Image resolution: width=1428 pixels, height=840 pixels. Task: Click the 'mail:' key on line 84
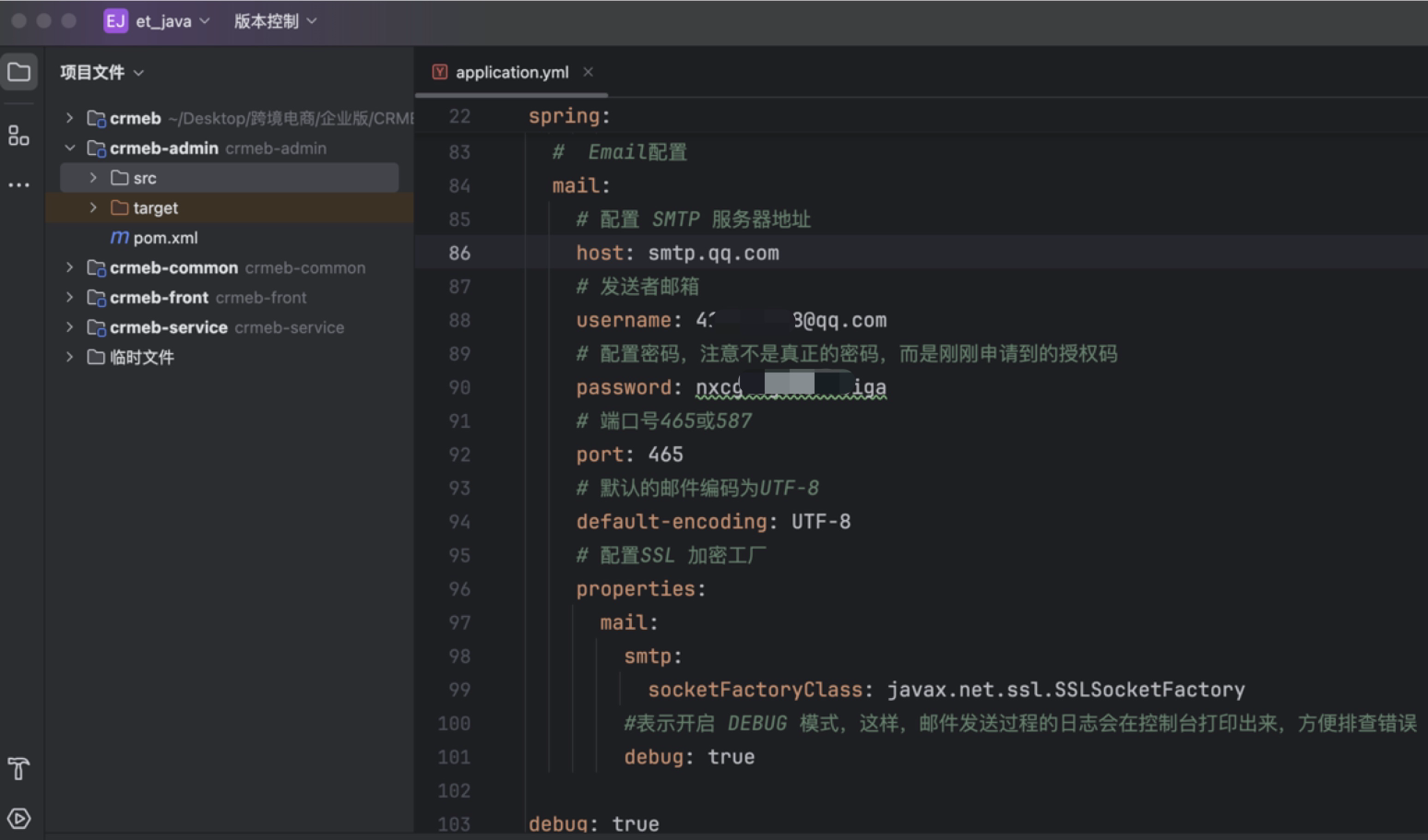pyautogui.click(x=581, y=185)
